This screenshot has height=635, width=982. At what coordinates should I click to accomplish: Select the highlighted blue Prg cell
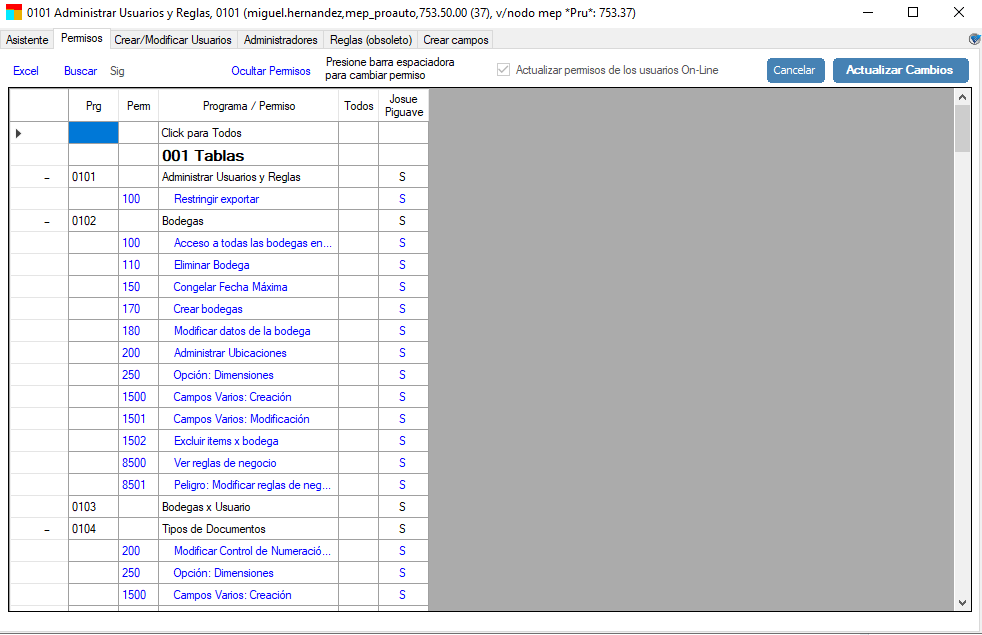(93, 133)
